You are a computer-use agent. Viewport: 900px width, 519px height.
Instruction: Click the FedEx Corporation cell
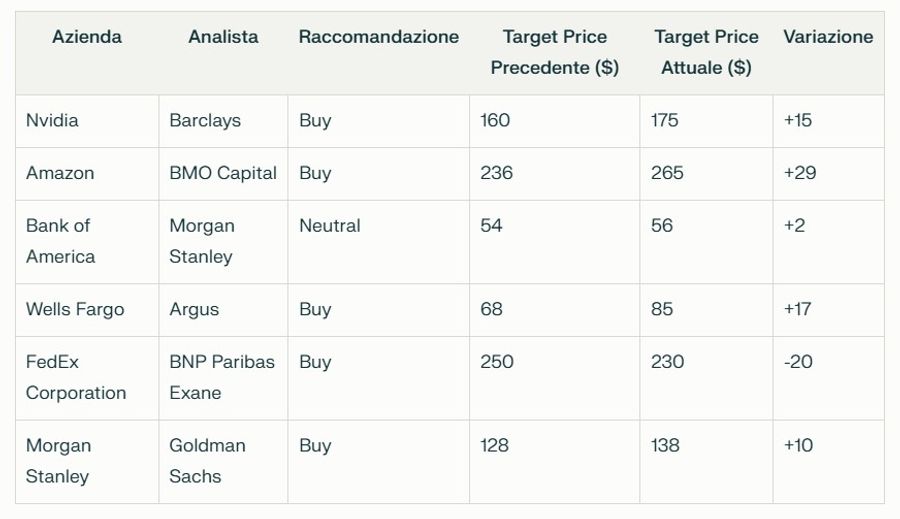(76, 377)
